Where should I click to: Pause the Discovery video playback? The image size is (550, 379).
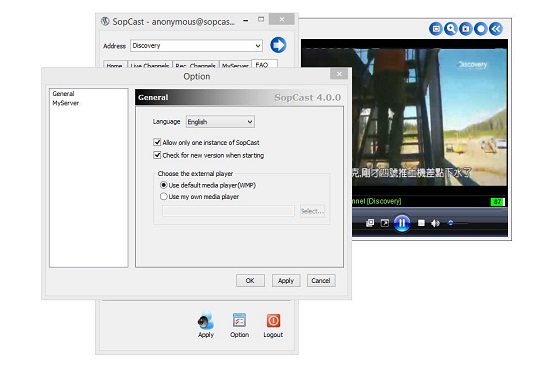(x=402, y=223)
